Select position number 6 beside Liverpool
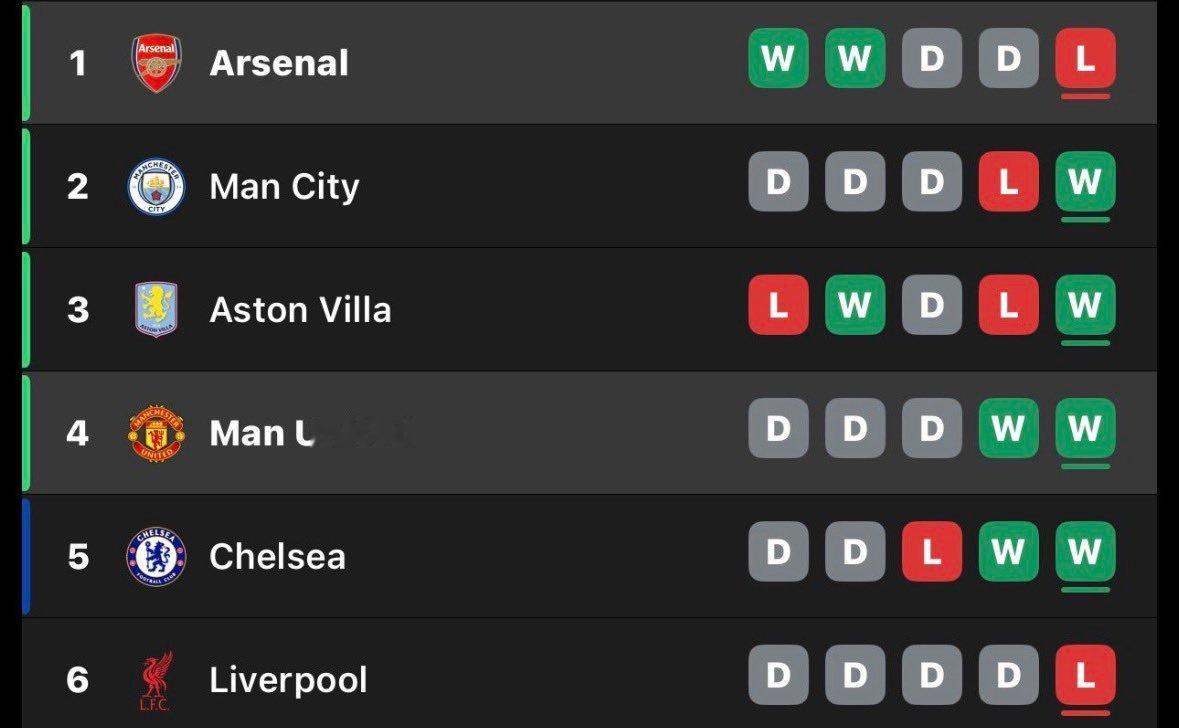Screen dimensions: 1179x728 click(x=78, y=681)
